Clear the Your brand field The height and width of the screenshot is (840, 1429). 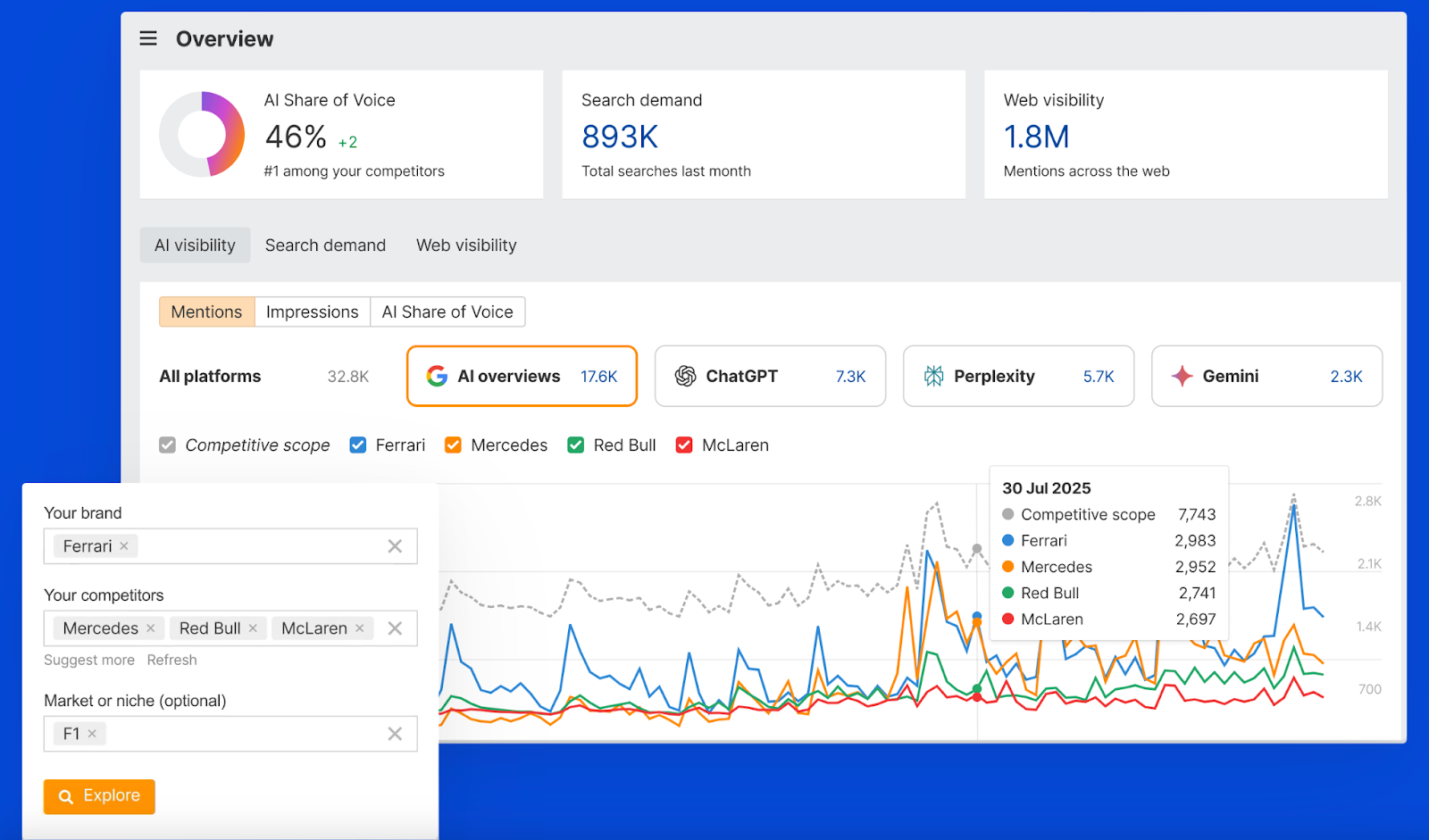point(395,546)
